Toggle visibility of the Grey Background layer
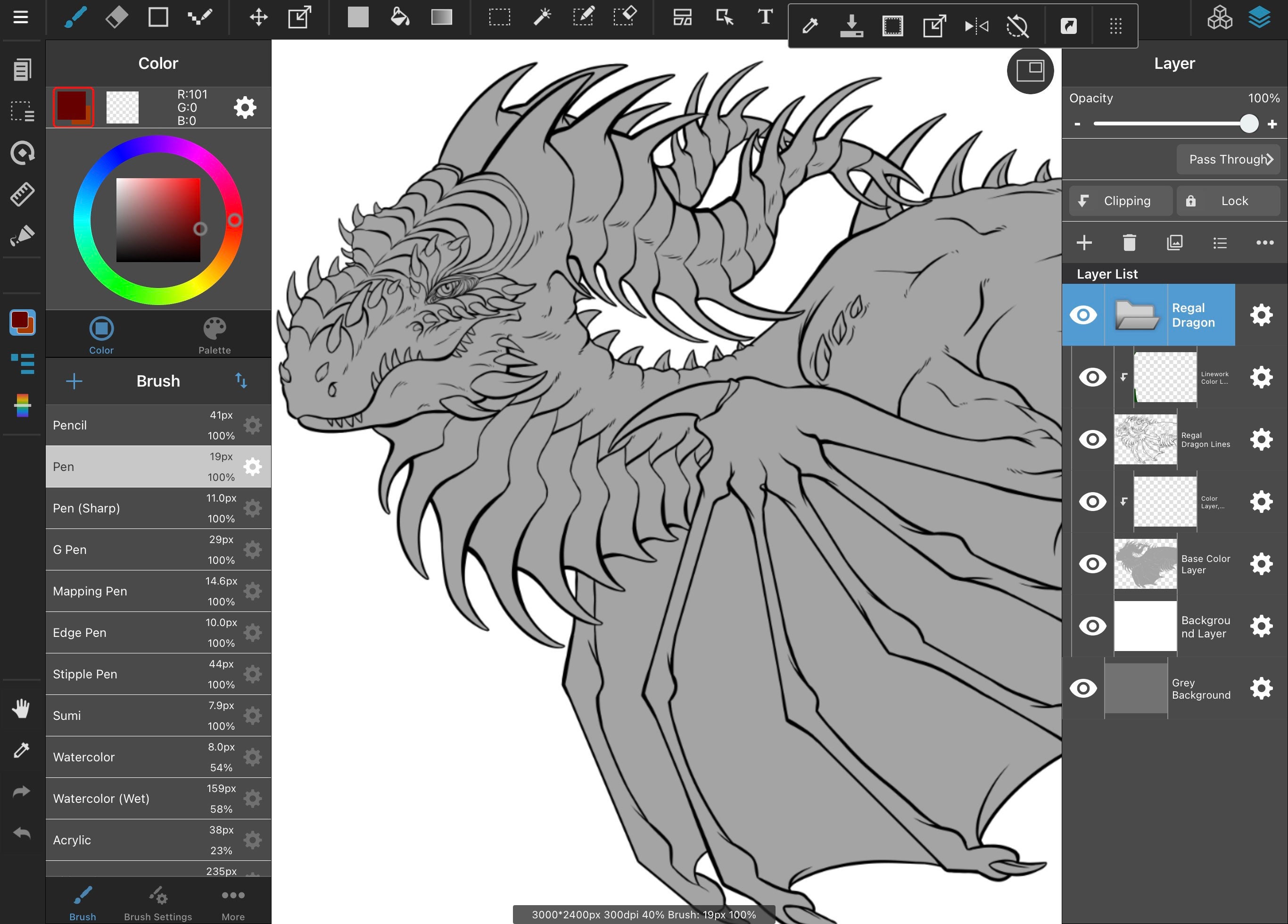1288x924 pixels. (x=1083, y=688)
